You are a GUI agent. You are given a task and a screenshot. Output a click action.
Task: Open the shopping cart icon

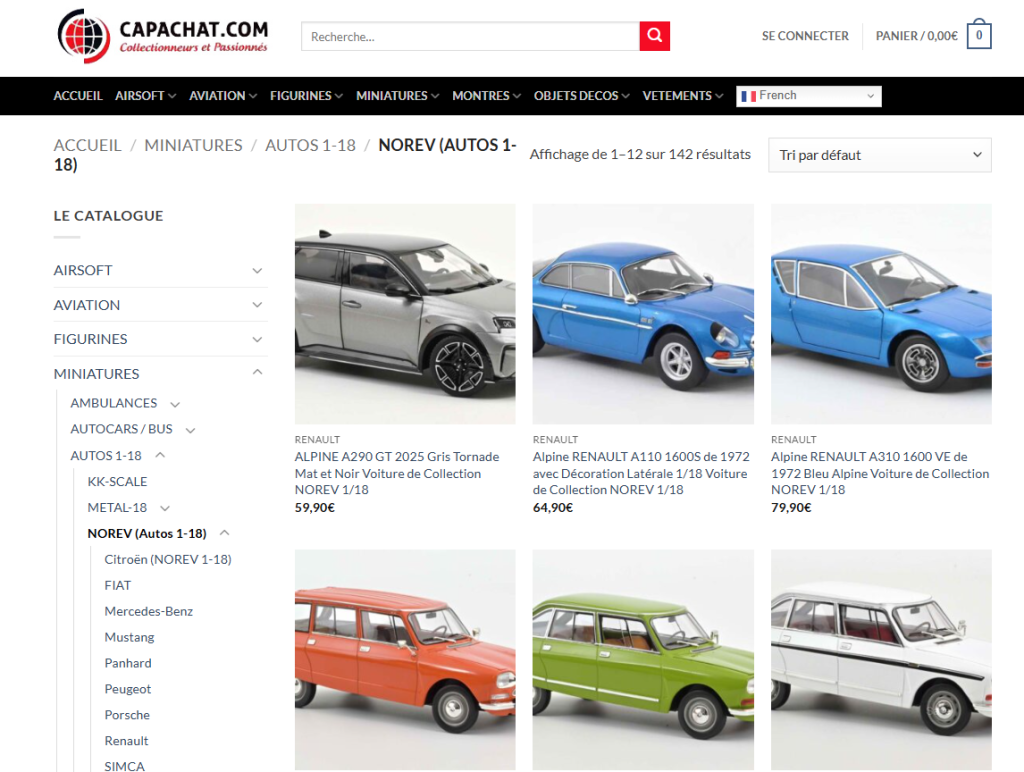click(x=977, y=34)
